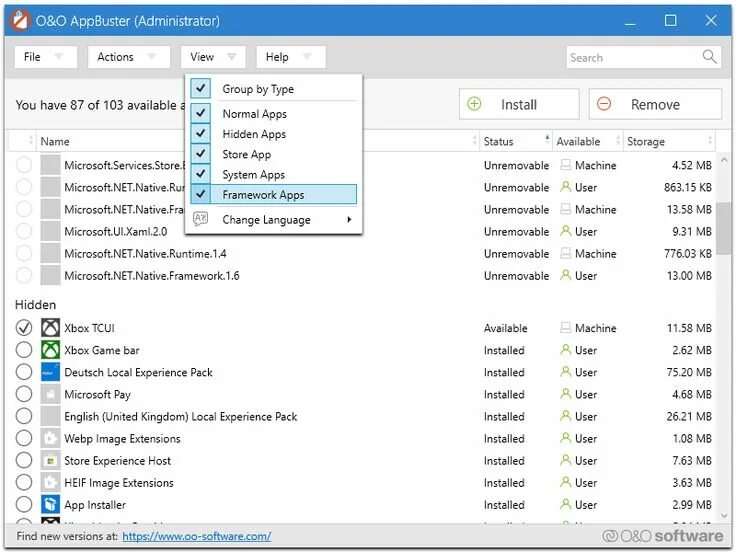Open the File dropdown menu
Viewport: 736px width, 552px height.
pyautogui.click(x=46, y=57)
